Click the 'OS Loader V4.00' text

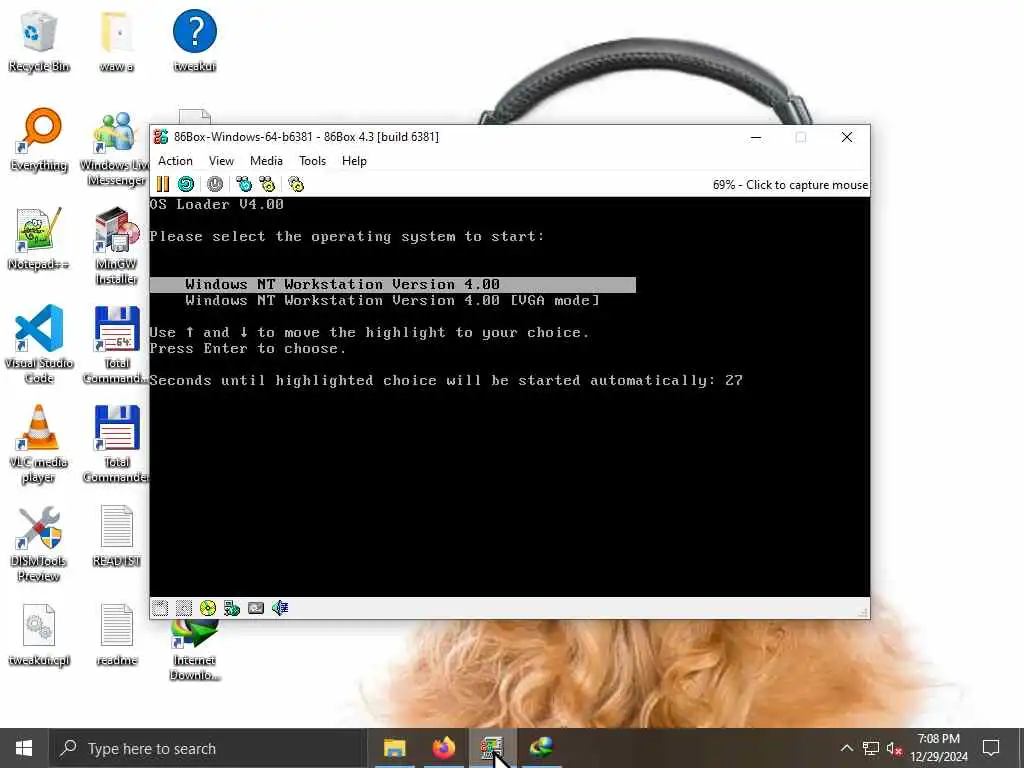coord(216,204)
